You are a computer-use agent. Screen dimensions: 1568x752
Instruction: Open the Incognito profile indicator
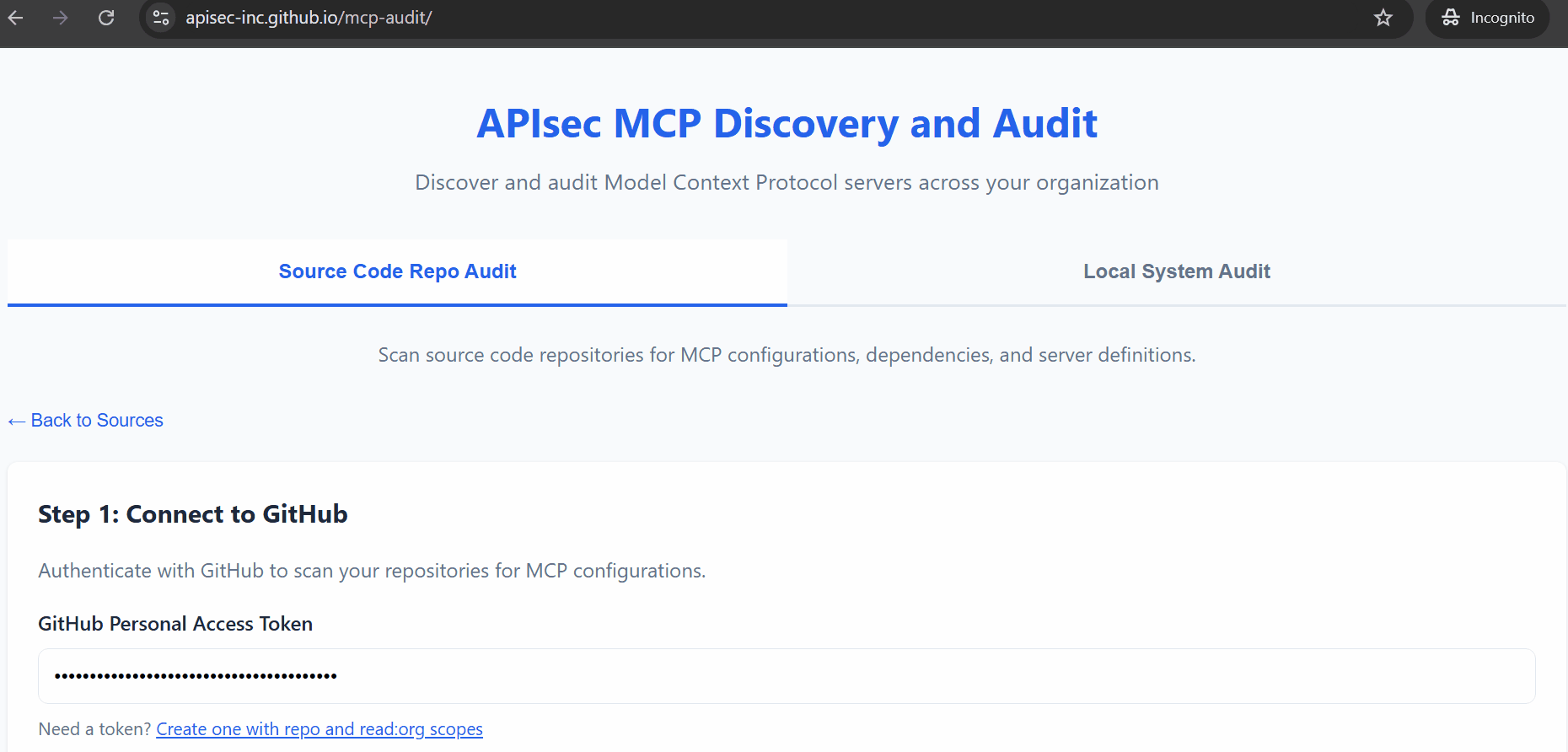[1488, 18]
